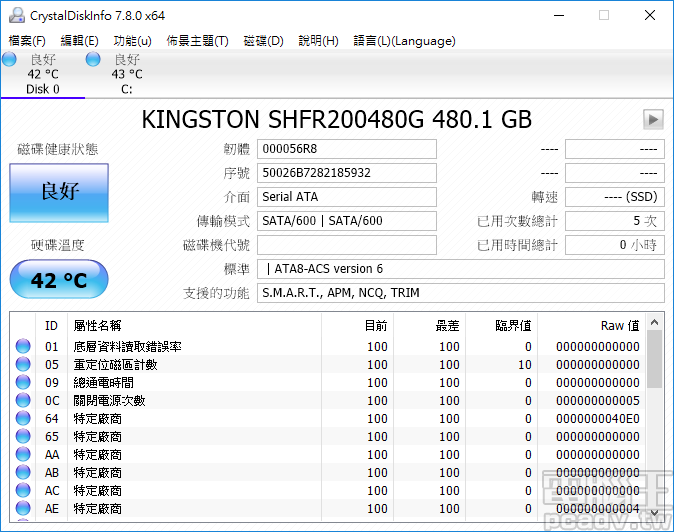
Task: Open the 編輯(E) menu
Action: point(80,41)
